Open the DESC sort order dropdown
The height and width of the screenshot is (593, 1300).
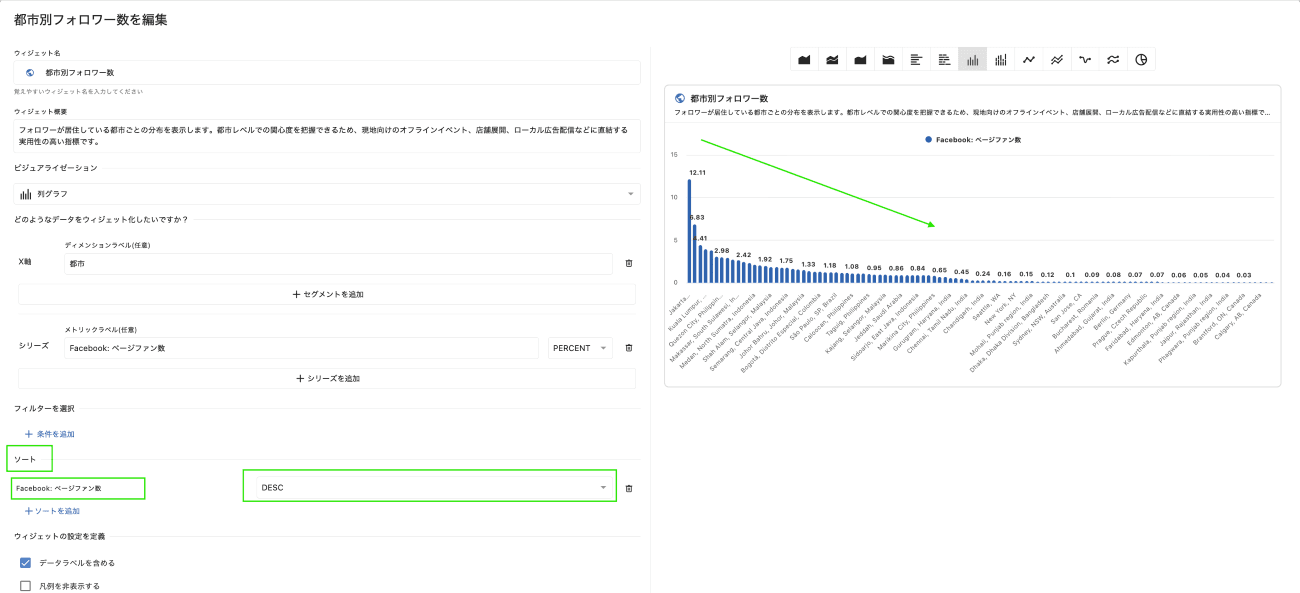click(430, 487)
